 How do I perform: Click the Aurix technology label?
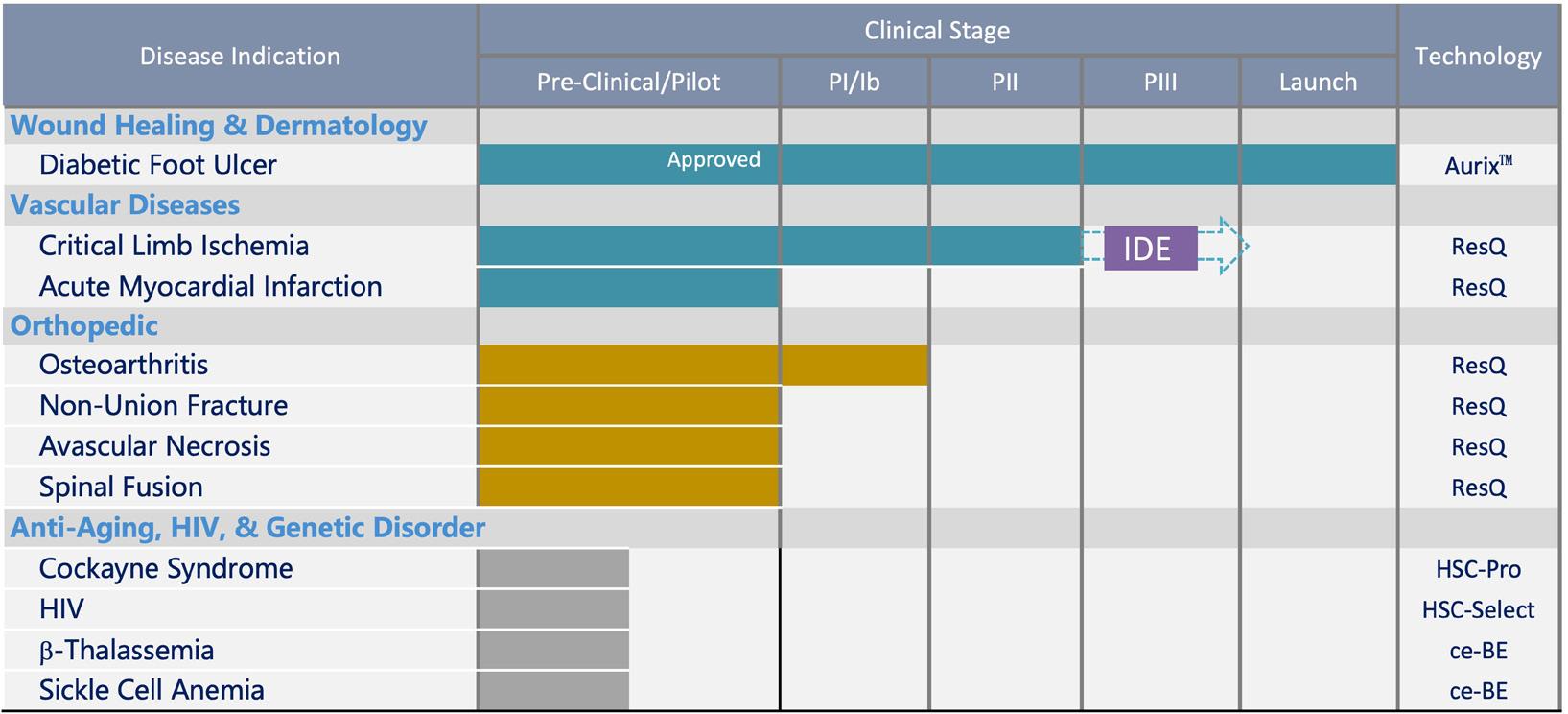[1478, 165]
